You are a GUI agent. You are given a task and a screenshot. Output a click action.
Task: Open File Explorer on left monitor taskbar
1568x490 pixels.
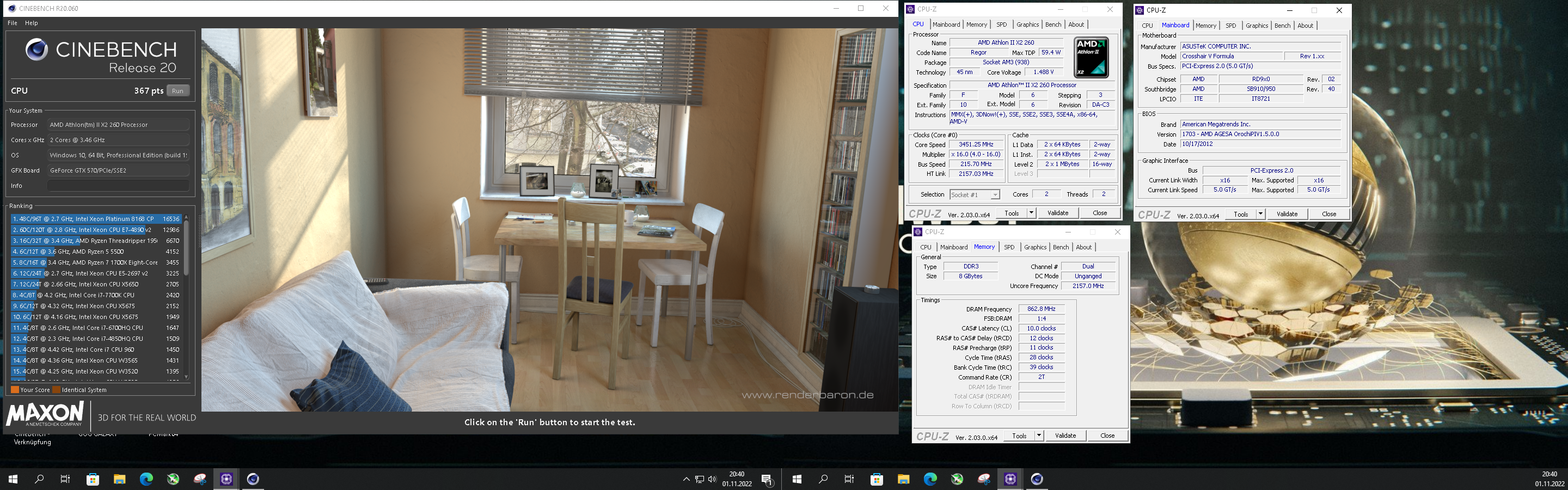(x=119, y=479)
